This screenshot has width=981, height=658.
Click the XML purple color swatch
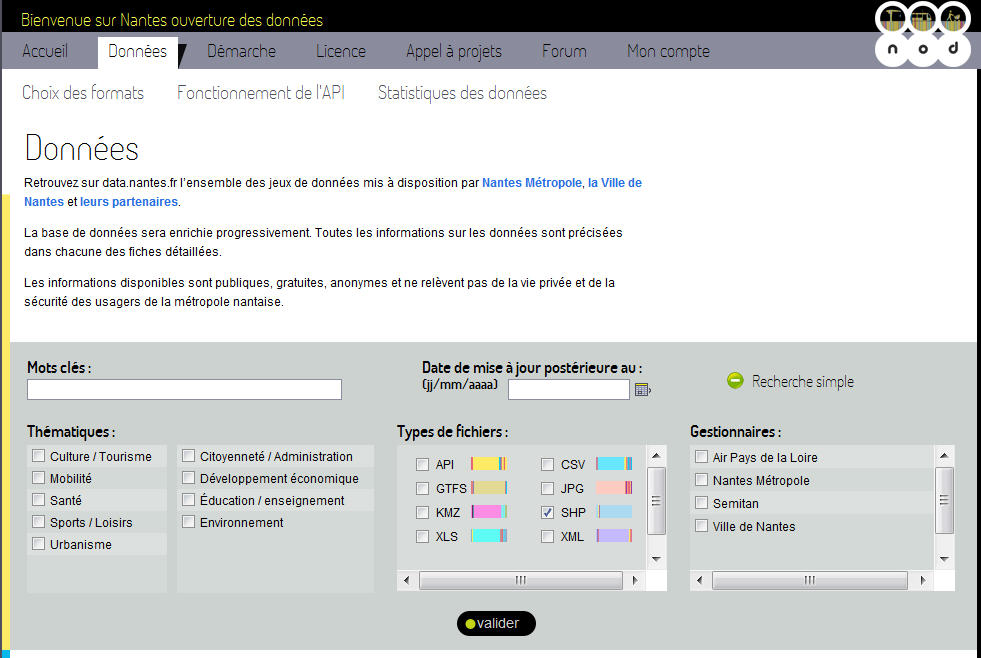(614, 535)
